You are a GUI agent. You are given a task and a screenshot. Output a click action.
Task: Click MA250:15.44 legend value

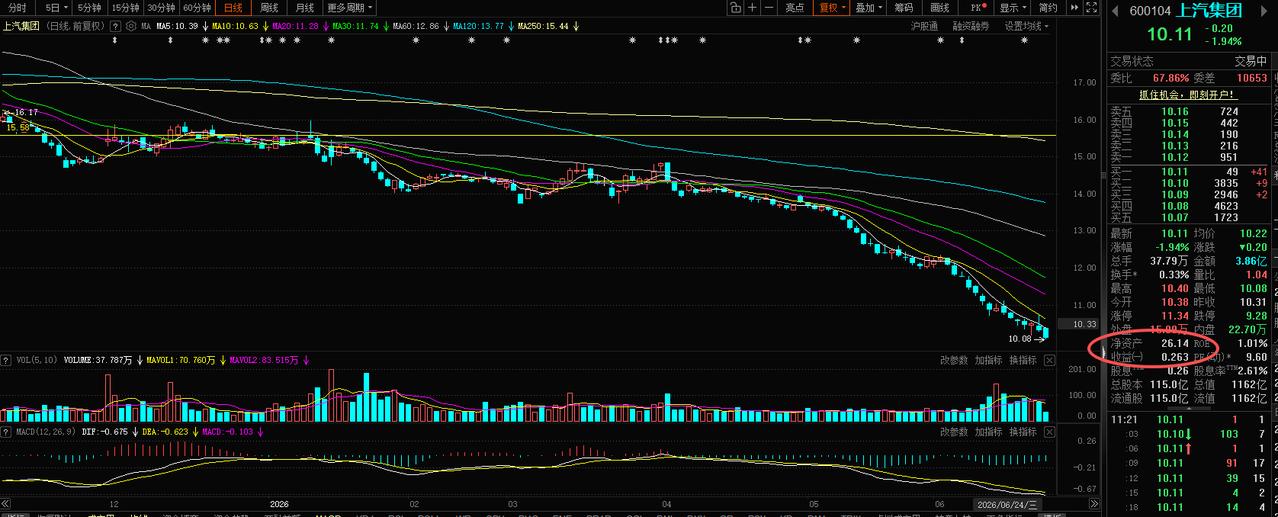click(x=543, y=26)
